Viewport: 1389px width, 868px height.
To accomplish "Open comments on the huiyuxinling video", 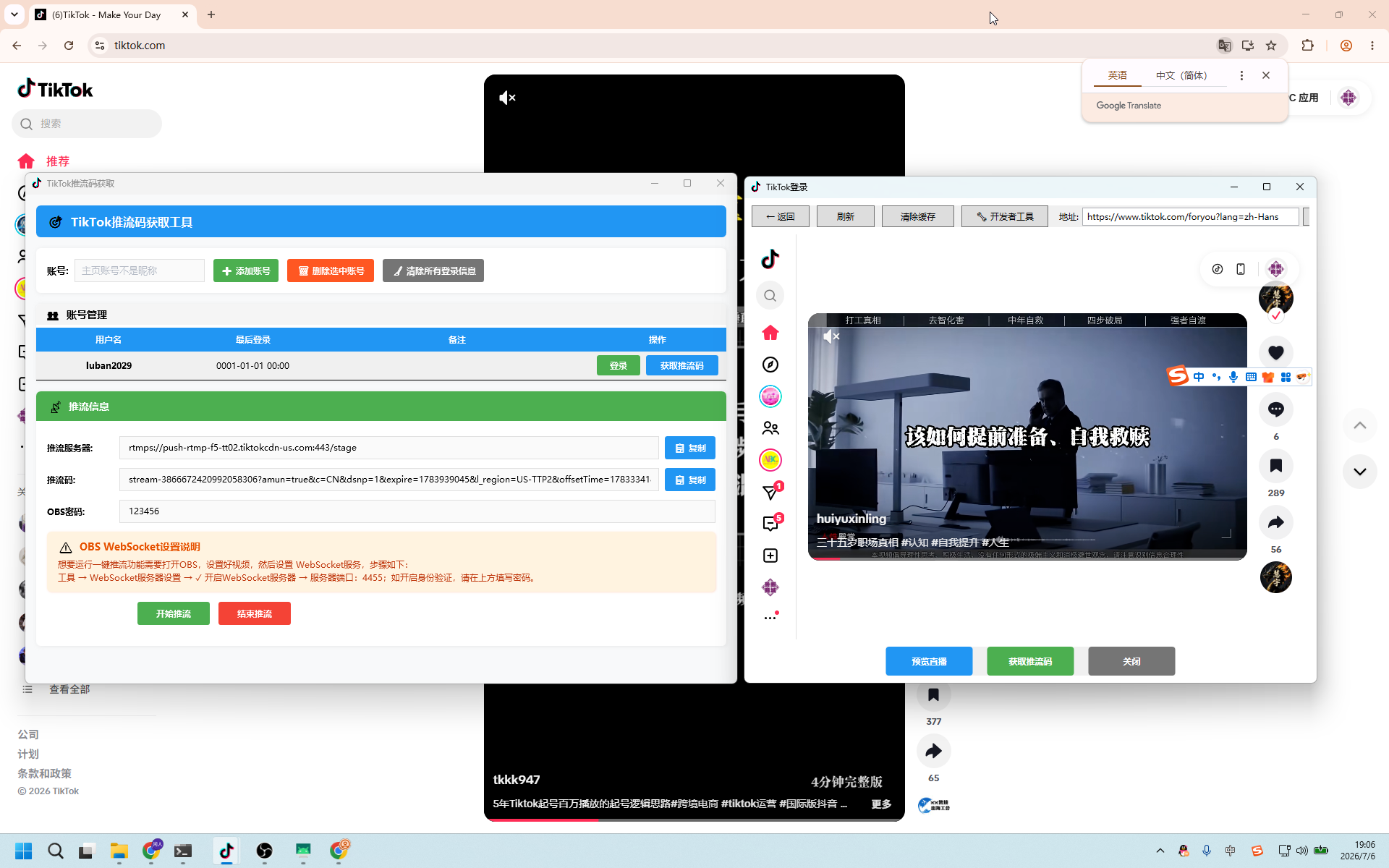I will pos(1275,409).
